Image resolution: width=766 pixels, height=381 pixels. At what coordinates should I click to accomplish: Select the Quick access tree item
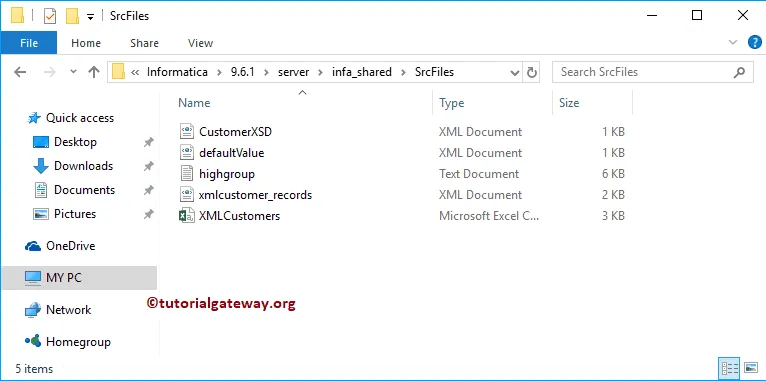pyautogui.click(x=80, y=118)
